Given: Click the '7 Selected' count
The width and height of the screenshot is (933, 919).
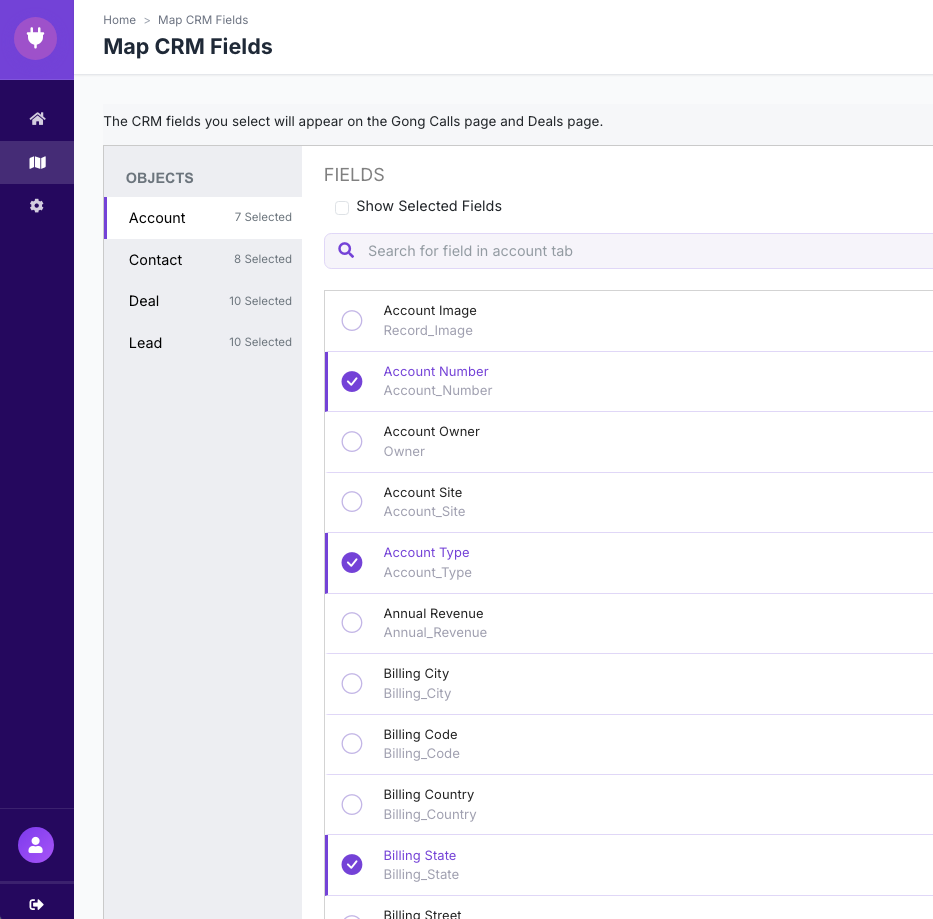Looking at the screenshot, I should pyautogui.click(x=262, y=217).
